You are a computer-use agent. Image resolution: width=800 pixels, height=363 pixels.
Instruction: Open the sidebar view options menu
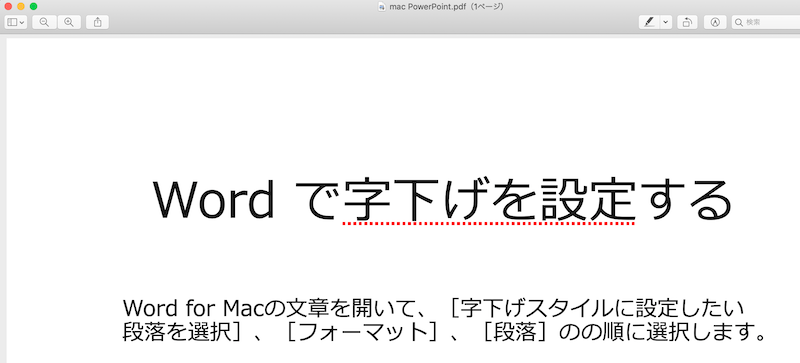pyautogui.click(x=16, y=22)
